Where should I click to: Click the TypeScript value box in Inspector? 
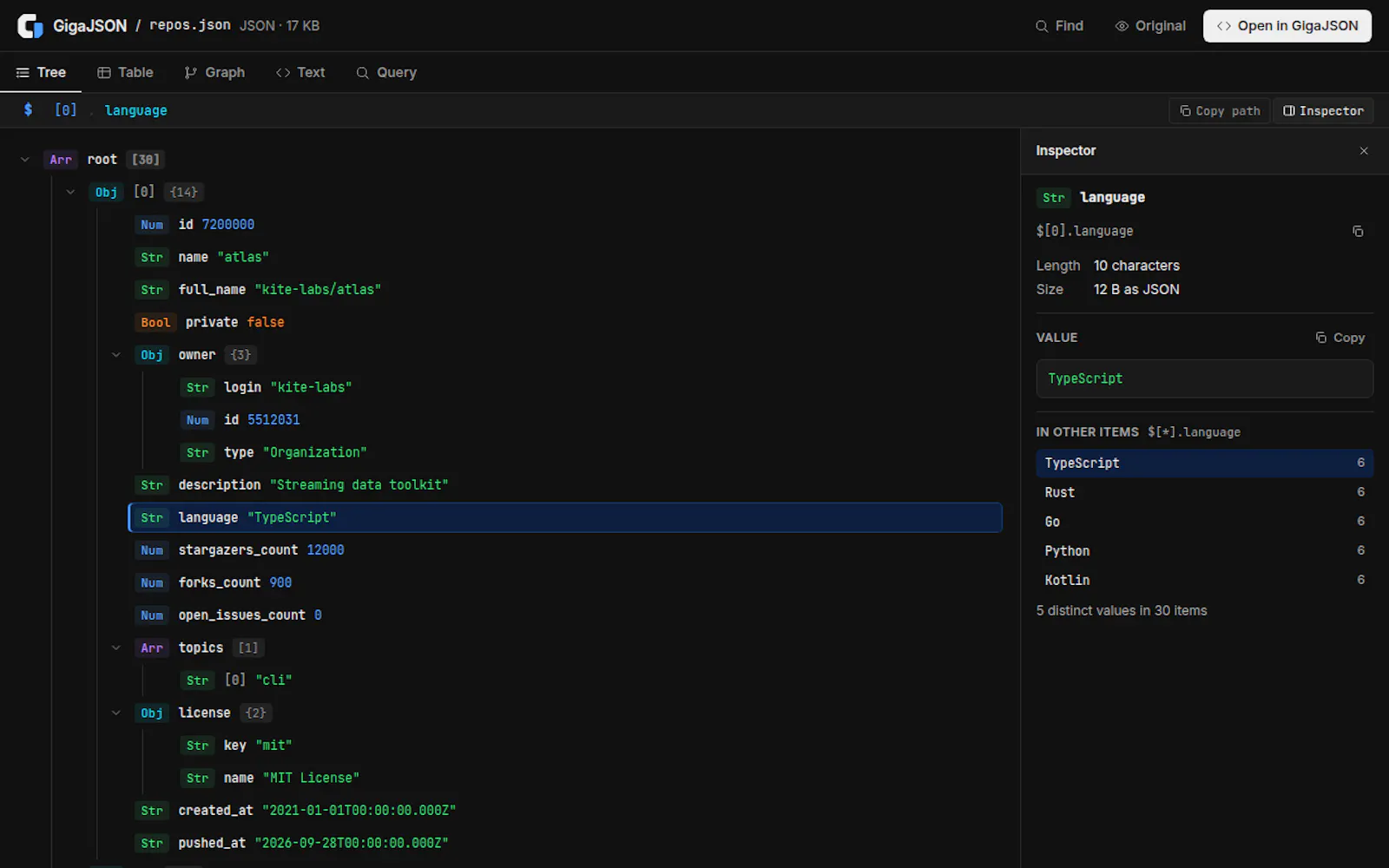pyautogui.click(x=1204, y=379)
